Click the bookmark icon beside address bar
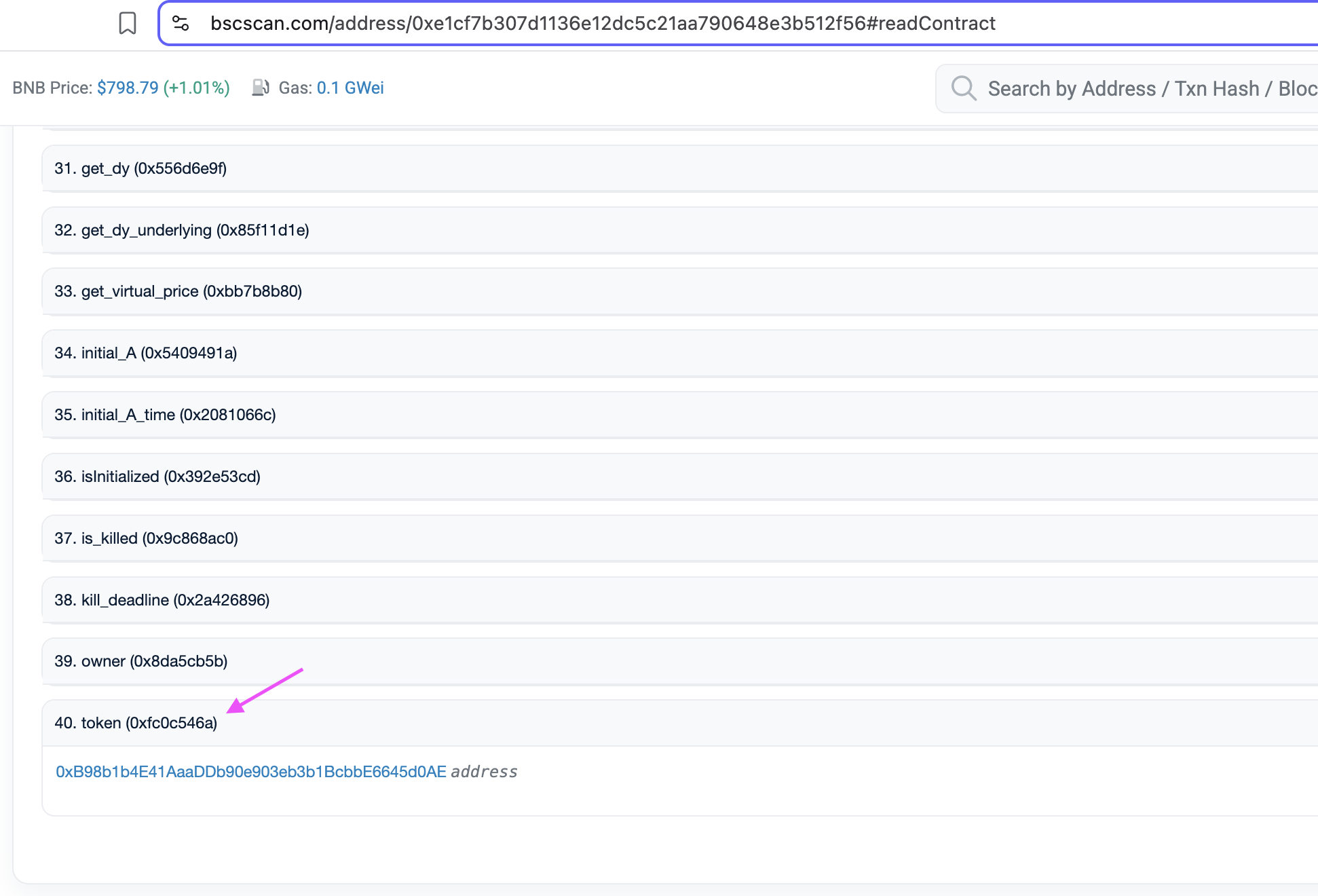1318x896 pixels. coord(127,24)
